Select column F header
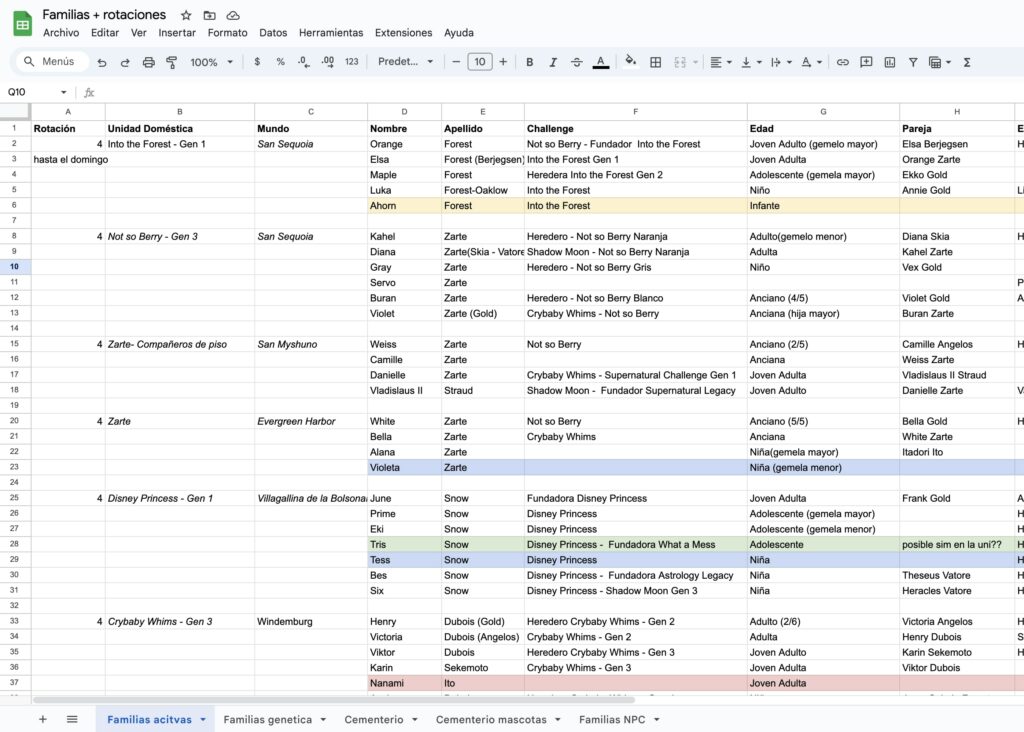 (x=635, y=112)
